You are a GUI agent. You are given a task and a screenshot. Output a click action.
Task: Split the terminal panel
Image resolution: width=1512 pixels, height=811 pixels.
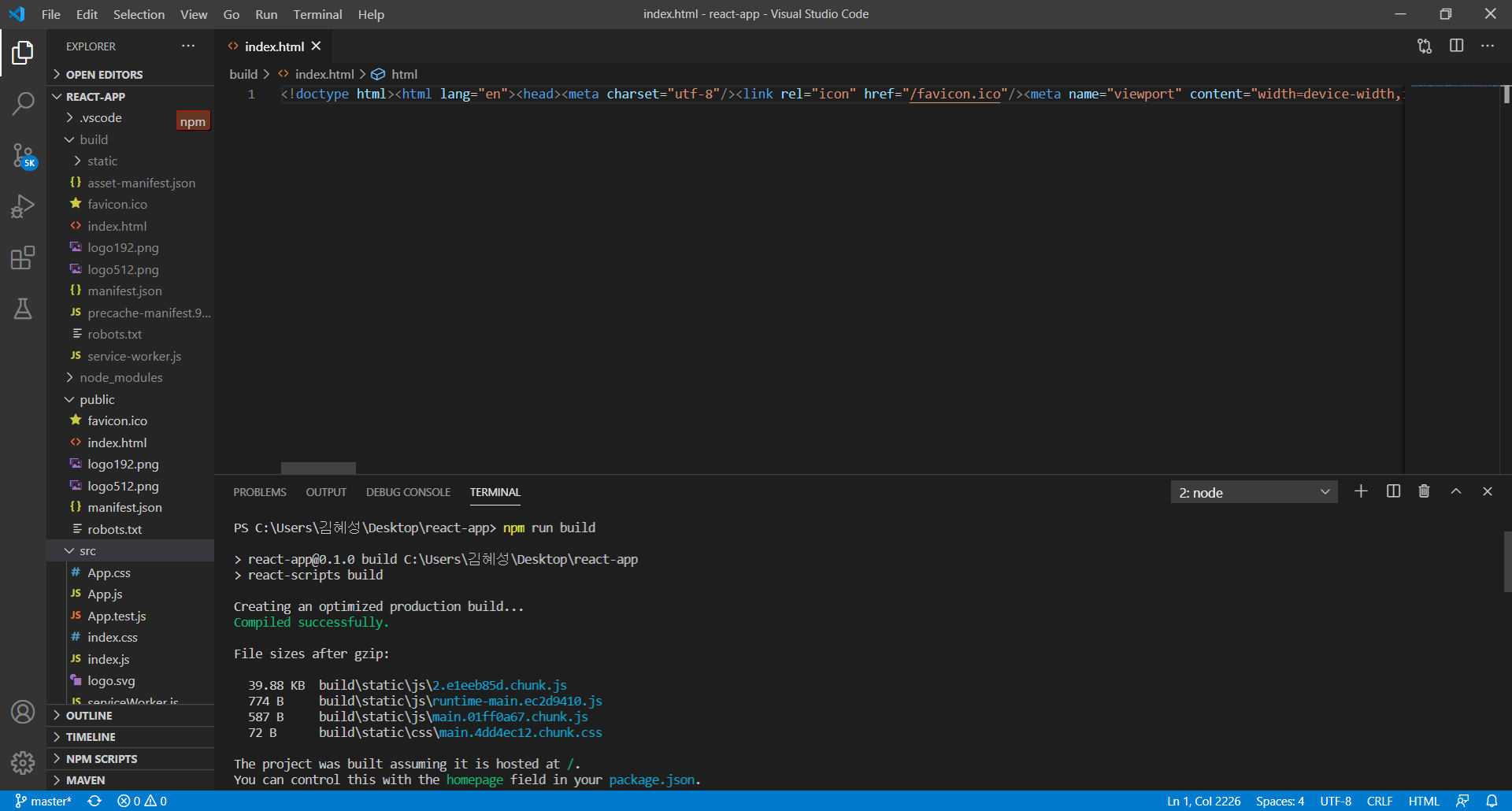coord(1393,491)
